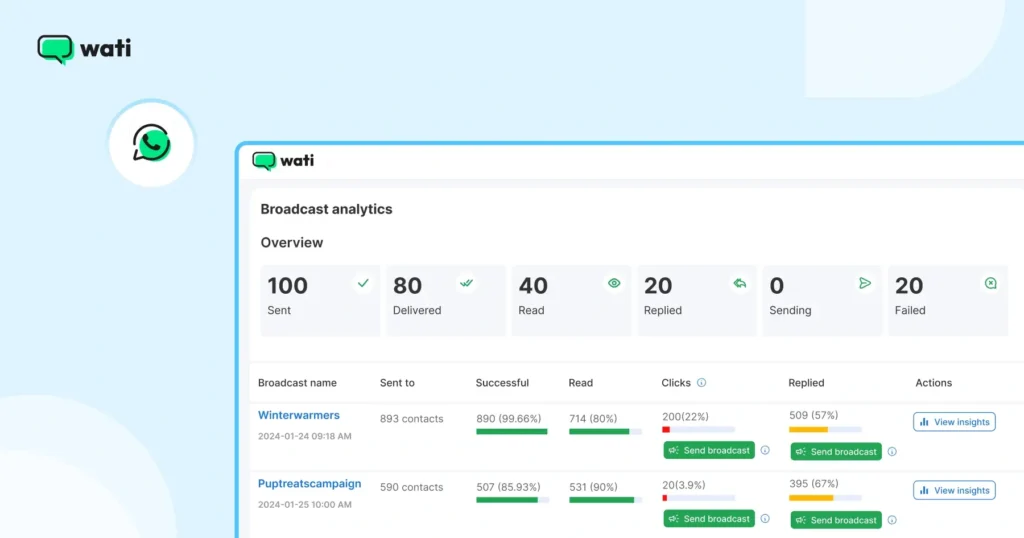1024x538 pixels.
Task: Click the reply arrow icon on the Replied card
Action: (x=739, y=283)
